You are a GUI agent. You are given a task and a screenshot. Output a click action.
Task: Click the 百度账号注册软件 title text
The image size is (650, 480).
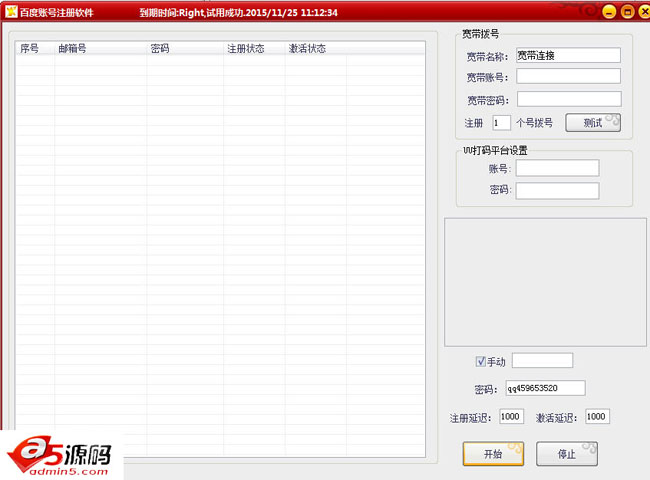point(57,12)
